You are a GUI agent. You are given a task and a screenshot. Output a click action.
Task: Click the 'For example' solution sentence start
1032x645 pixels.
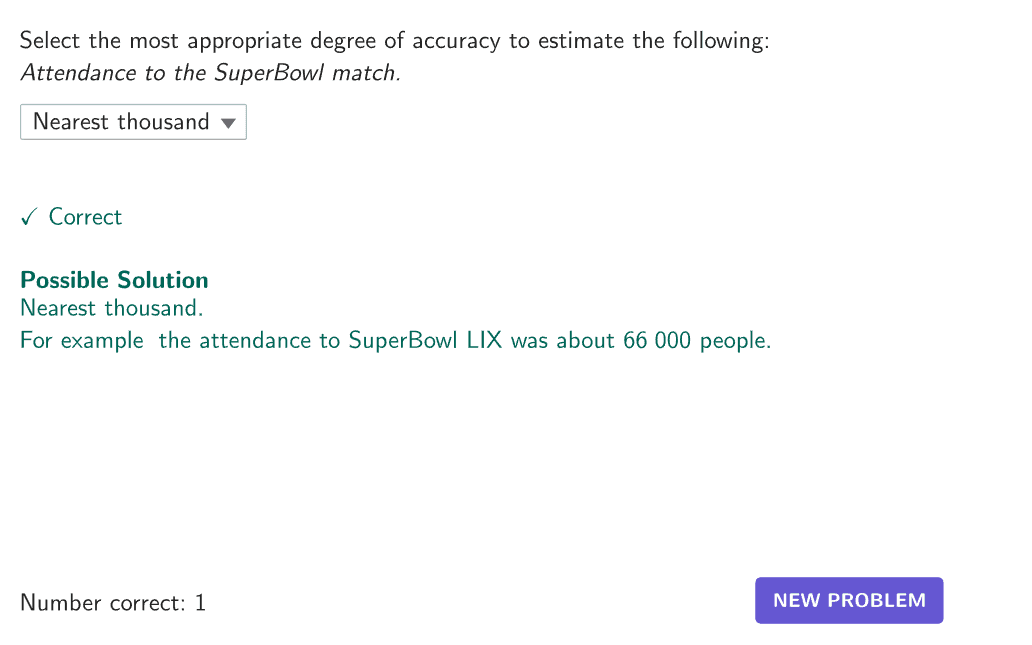tap(82, 341)
